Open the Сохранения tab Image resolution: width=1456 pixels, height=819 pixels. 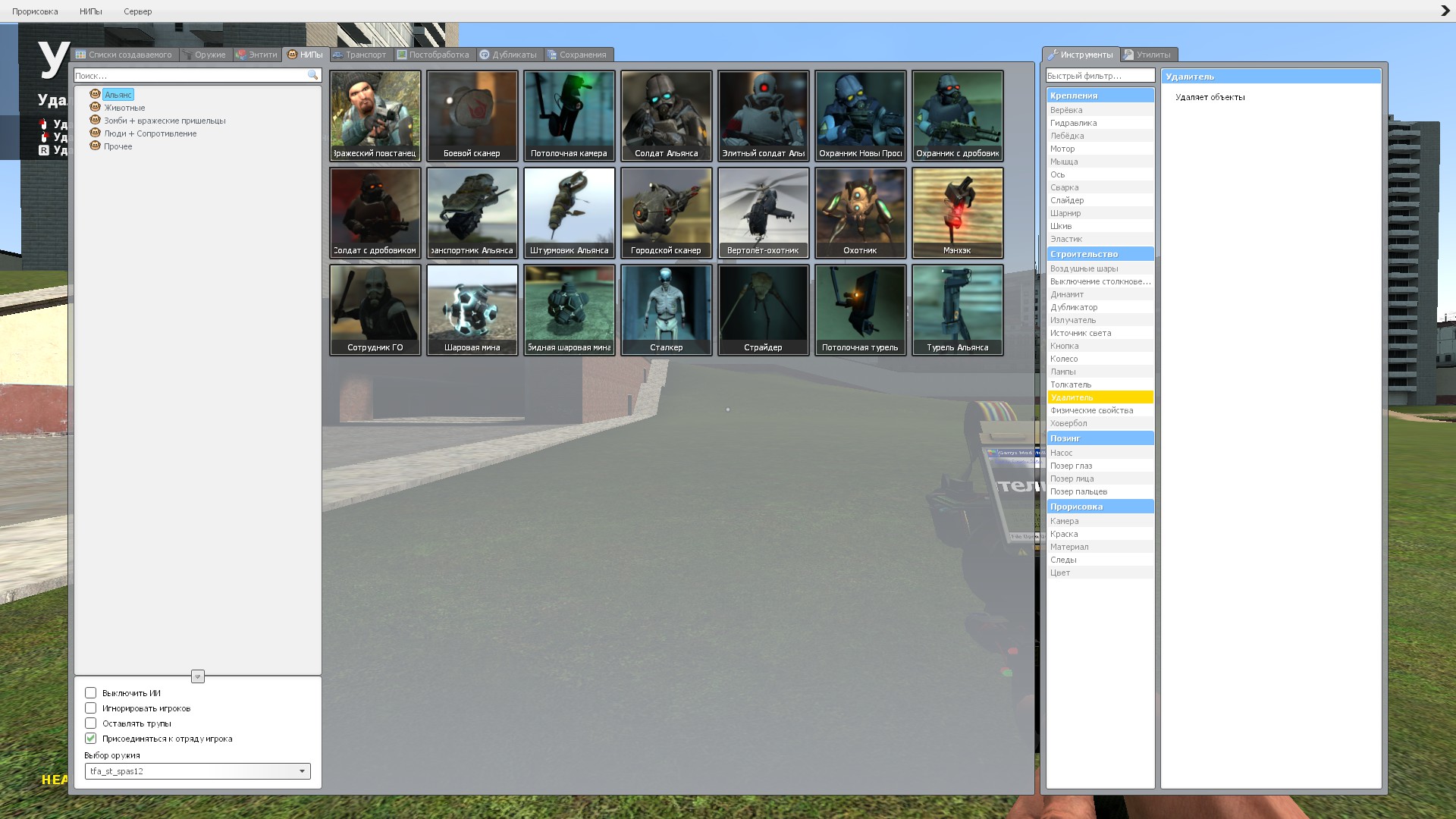point(578,55)
